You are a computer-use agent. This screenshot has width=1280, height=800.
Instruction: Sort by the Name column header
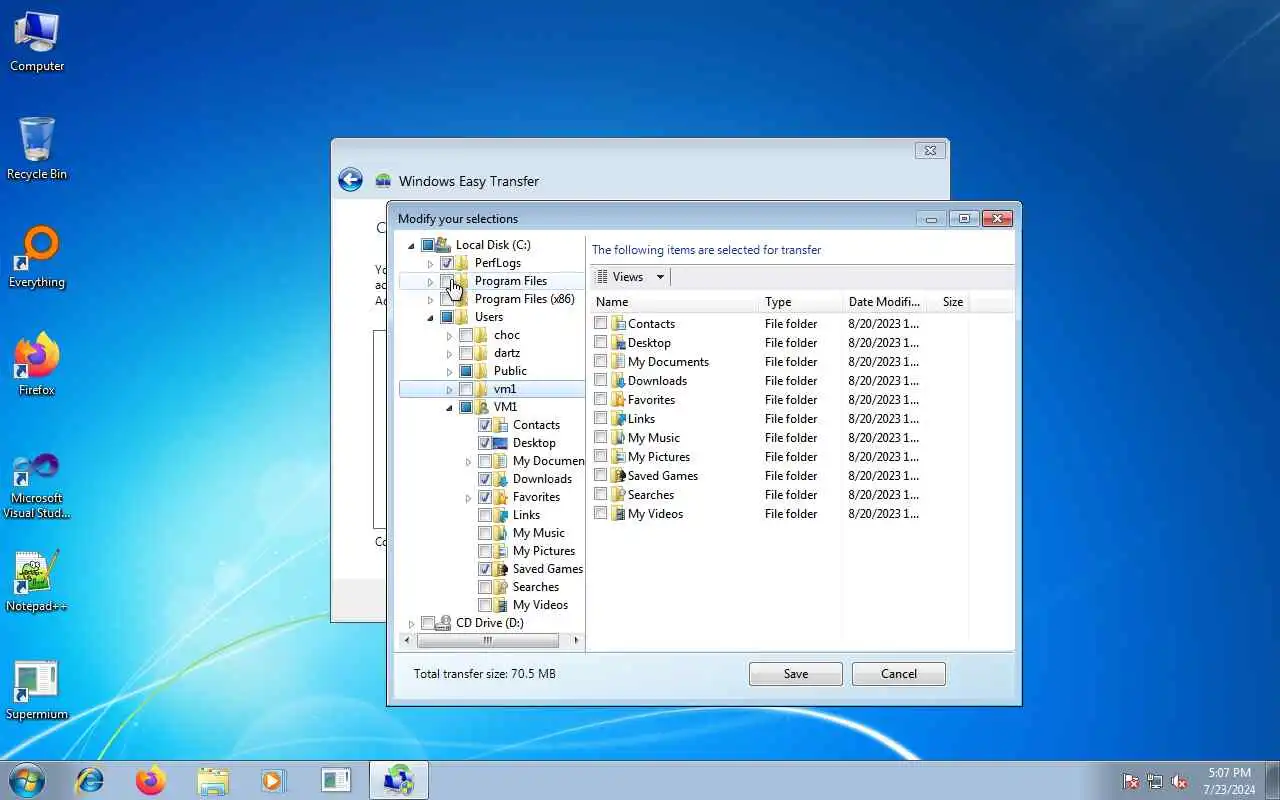coord(676,301)
